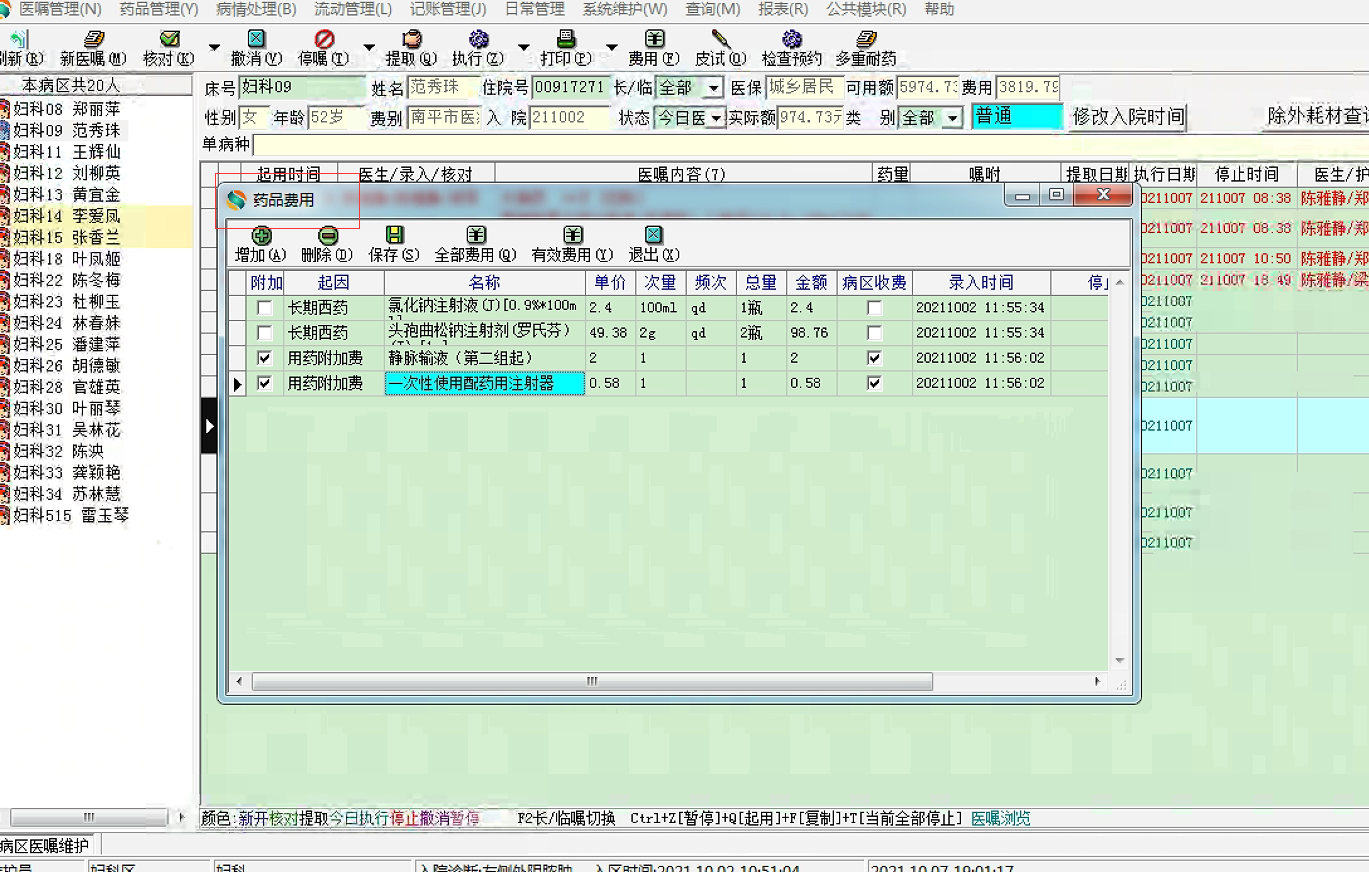Show 全部费用 all fees

tap(475, 245)
